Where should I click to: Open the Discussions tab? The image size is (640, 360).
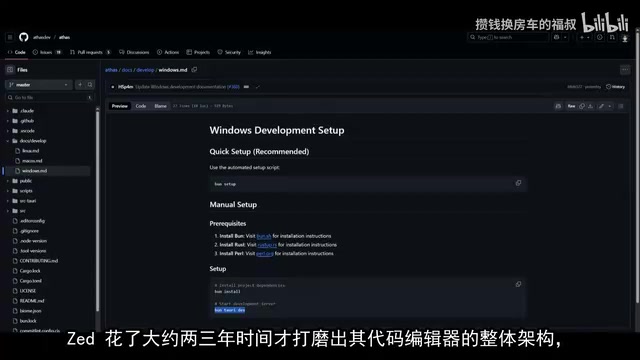pyautogui.click(x=134, y=52)
